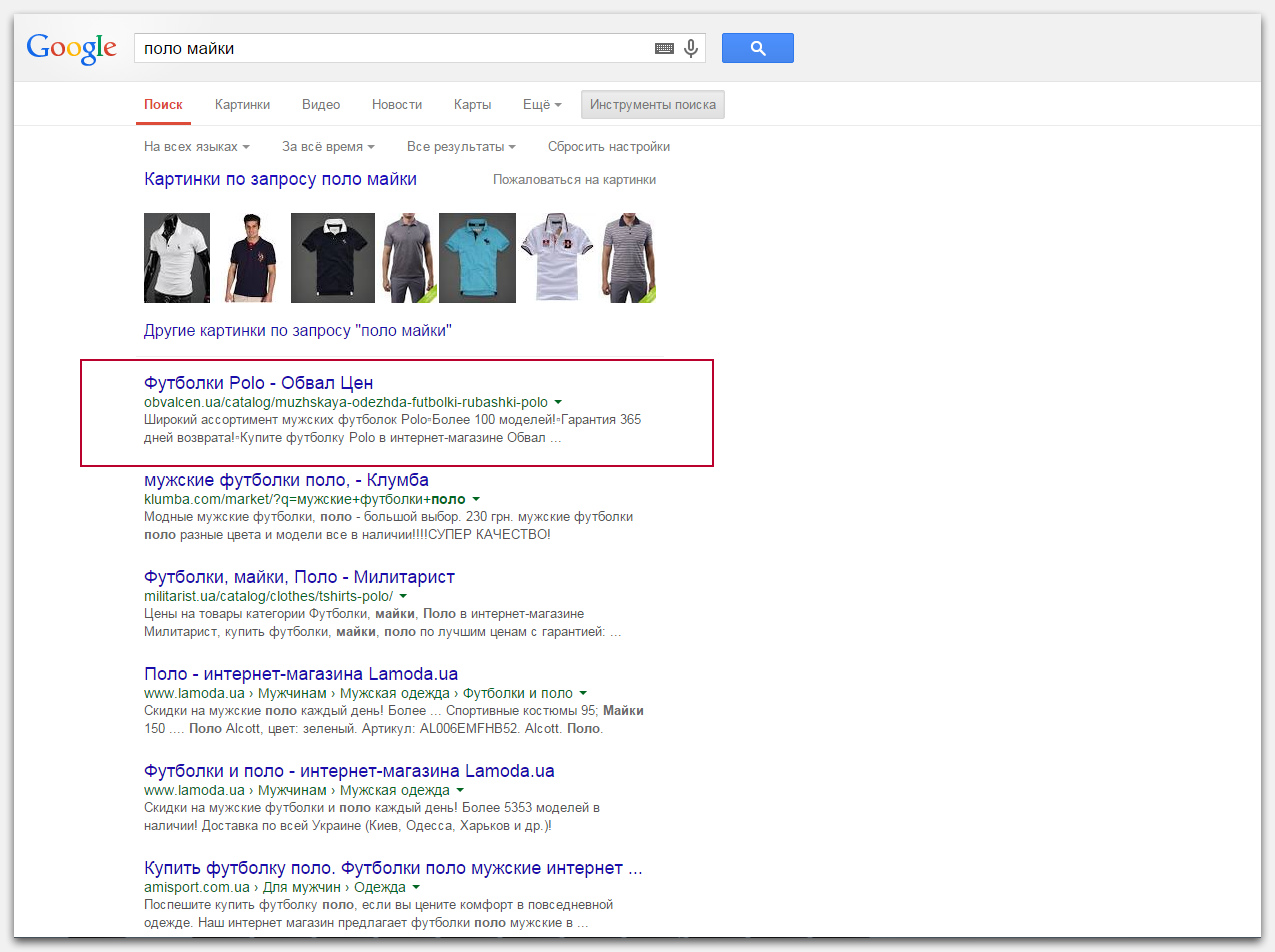
Task: Click the obvalcen.ua/catalog URL text
Action: click(346, 402)
